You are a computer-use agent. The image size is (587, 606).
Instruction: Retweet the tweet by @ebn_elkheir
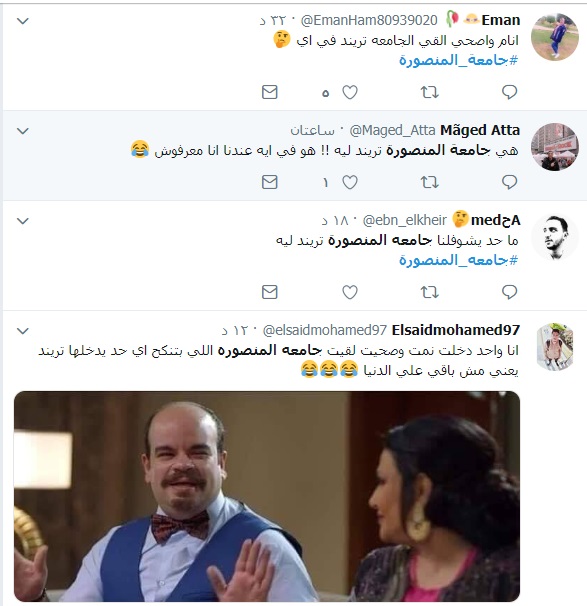coord(429,292)
